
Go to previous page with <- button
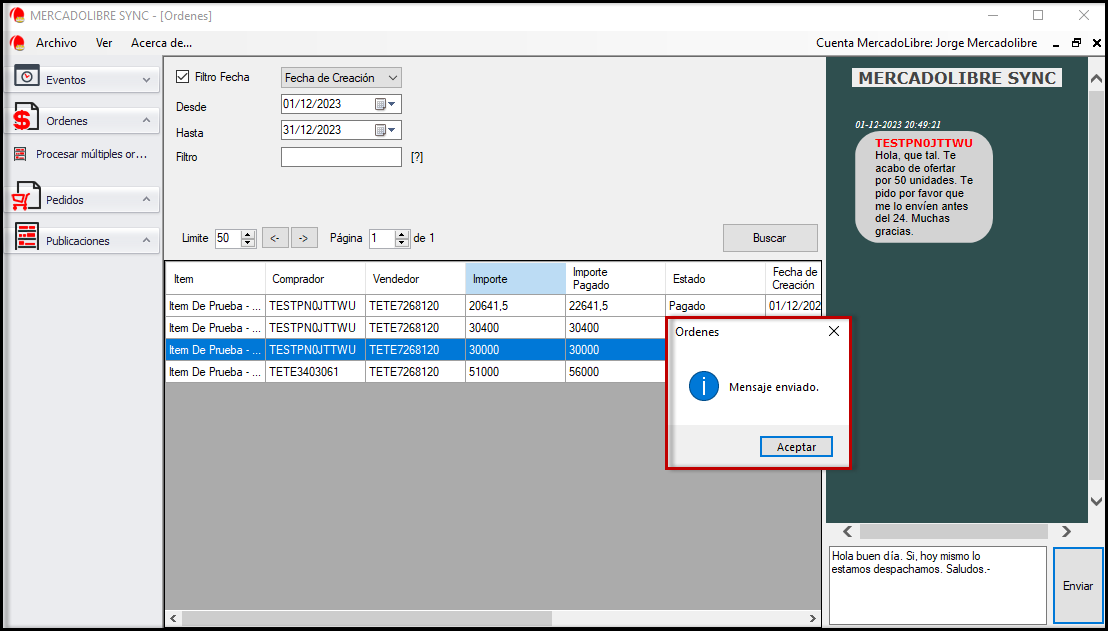pyautogui.click(x=275, y=238)
